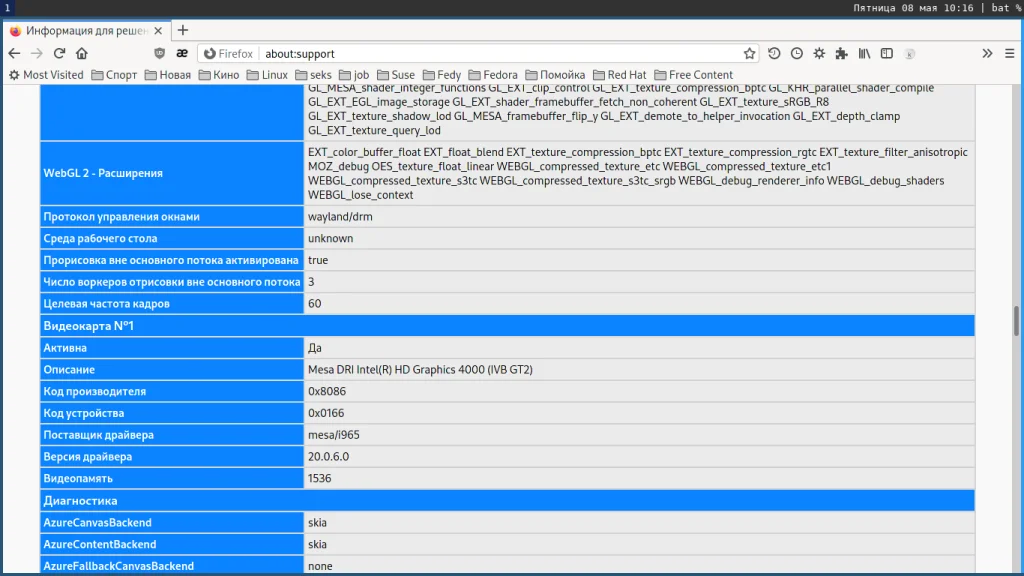1024x576 pixels.
Task: Open the Fedy bookmarks folder
Action: coord(442,75)
